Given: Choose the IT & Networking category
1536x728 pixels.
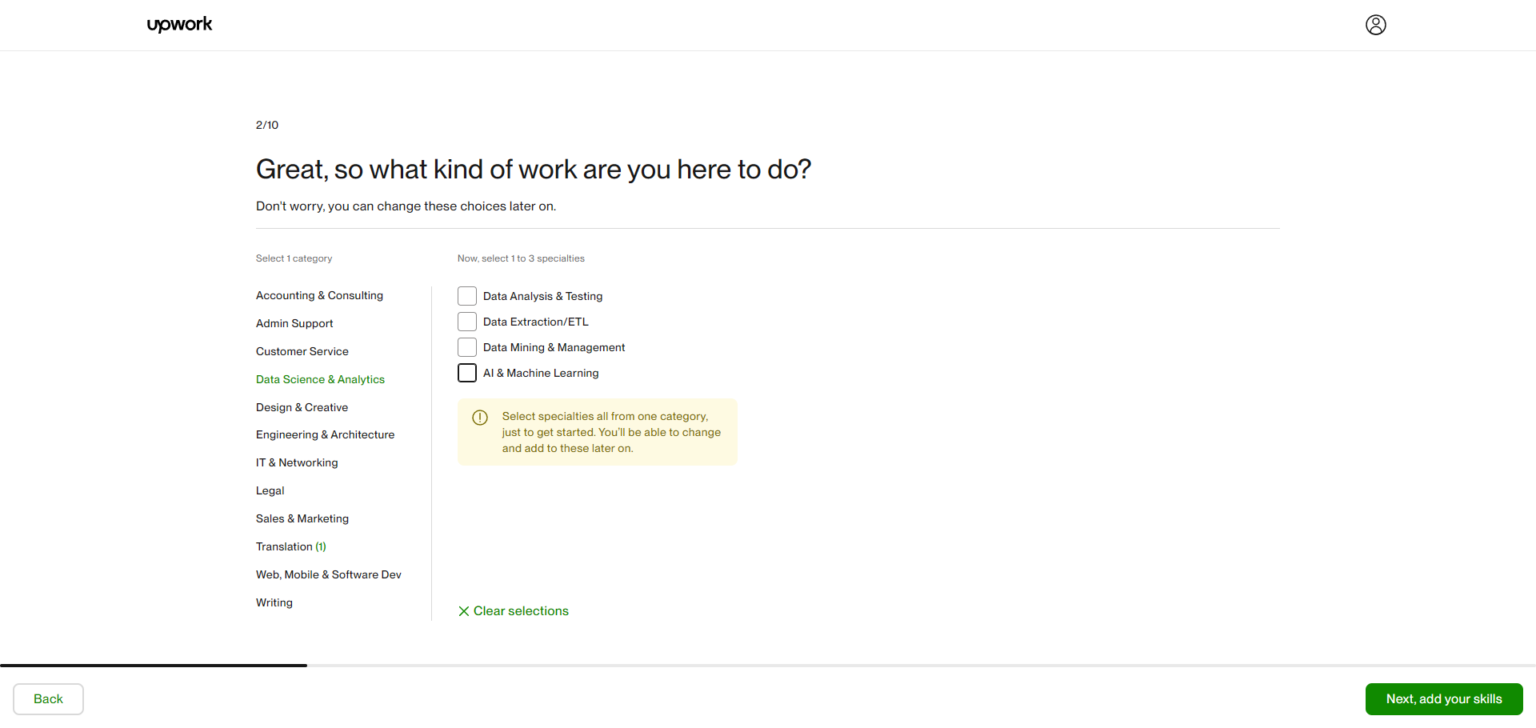Looking at the screenshot, I should coord(297,462).
